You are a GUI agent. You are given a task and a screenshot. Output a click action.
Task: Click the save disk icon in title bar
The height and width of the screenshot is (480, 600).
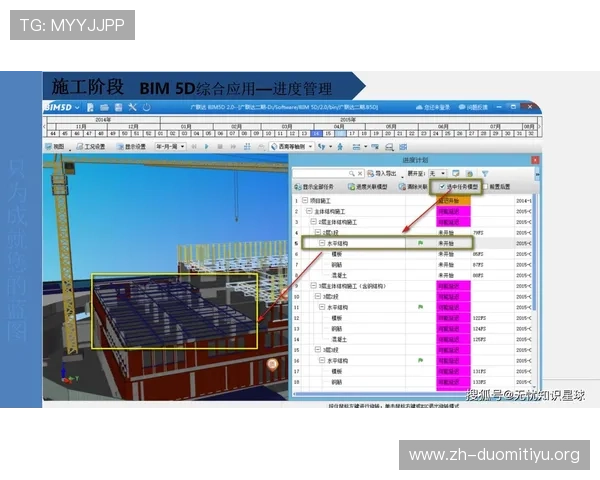119,108
